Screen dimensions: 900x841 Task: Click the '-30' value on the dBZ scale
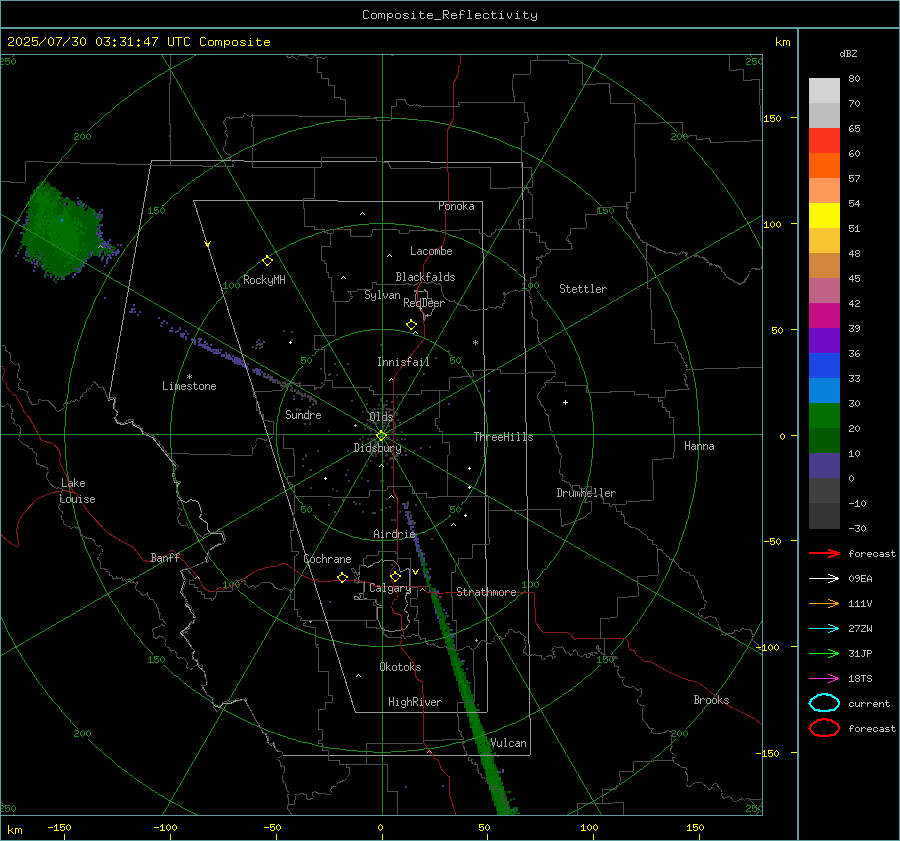pyautogui.click(x=857, y=528)
